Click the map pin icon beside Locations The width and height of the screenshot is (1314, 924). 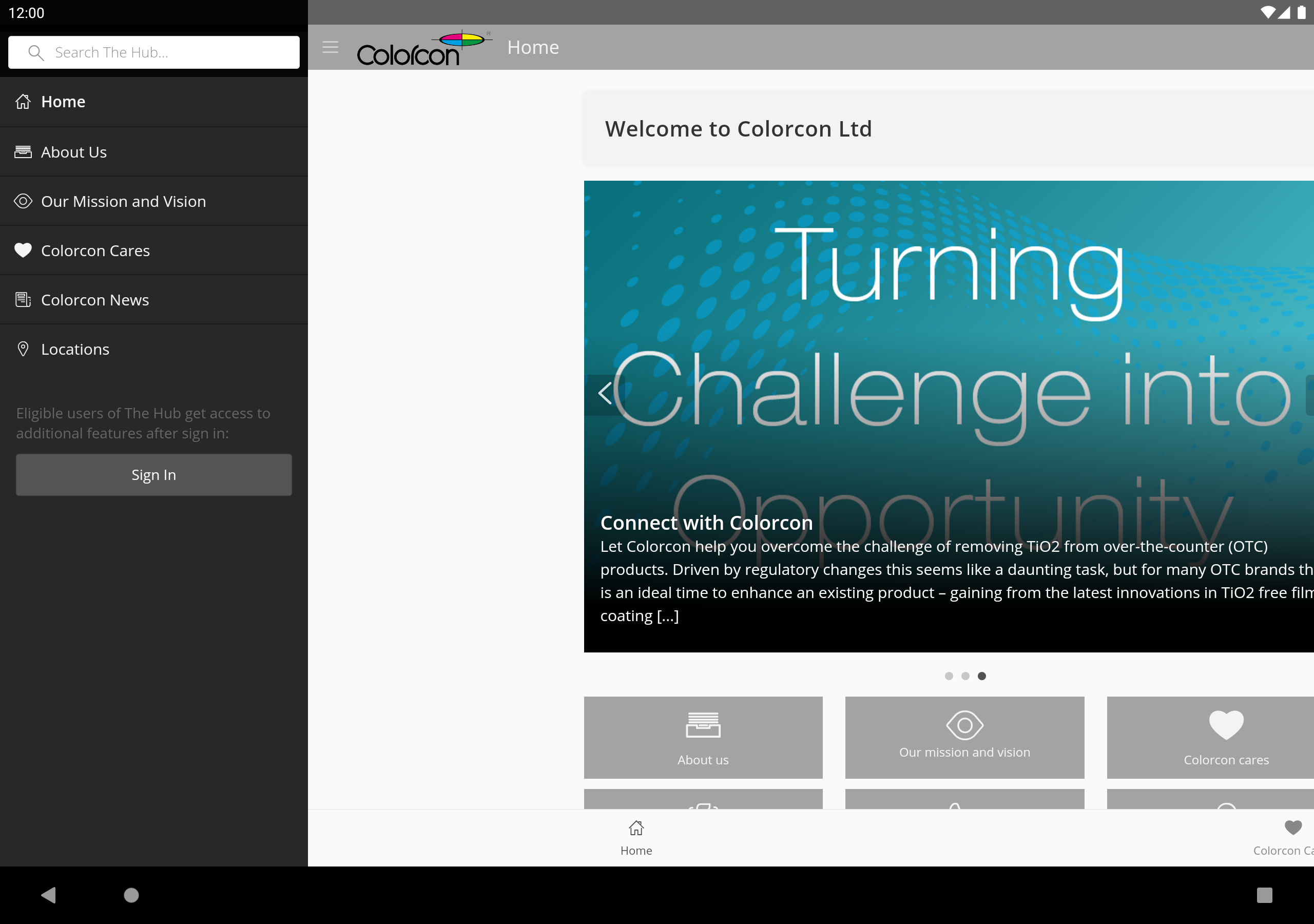[23, 349]
